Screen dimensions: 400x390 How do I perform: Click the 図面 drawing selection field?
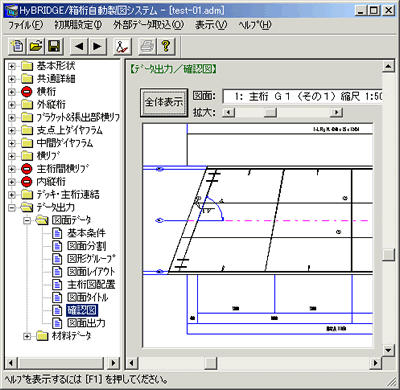pyautogui.click(x=302, y=96)
